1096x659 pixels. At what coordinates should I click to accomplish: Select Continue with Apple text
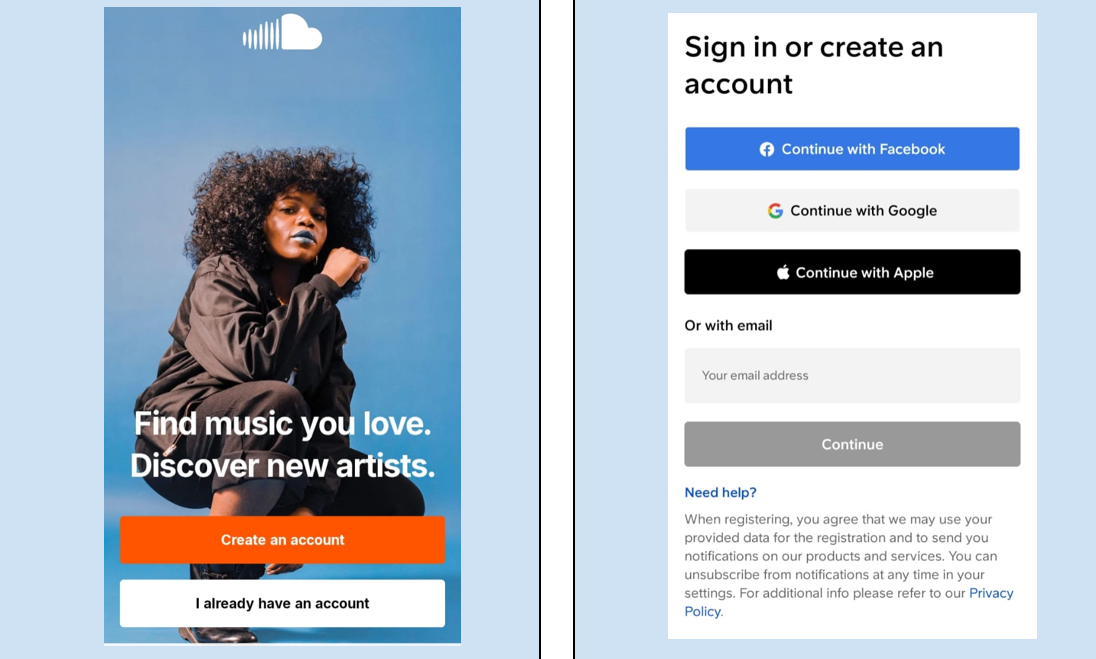(x=865, y=273)
